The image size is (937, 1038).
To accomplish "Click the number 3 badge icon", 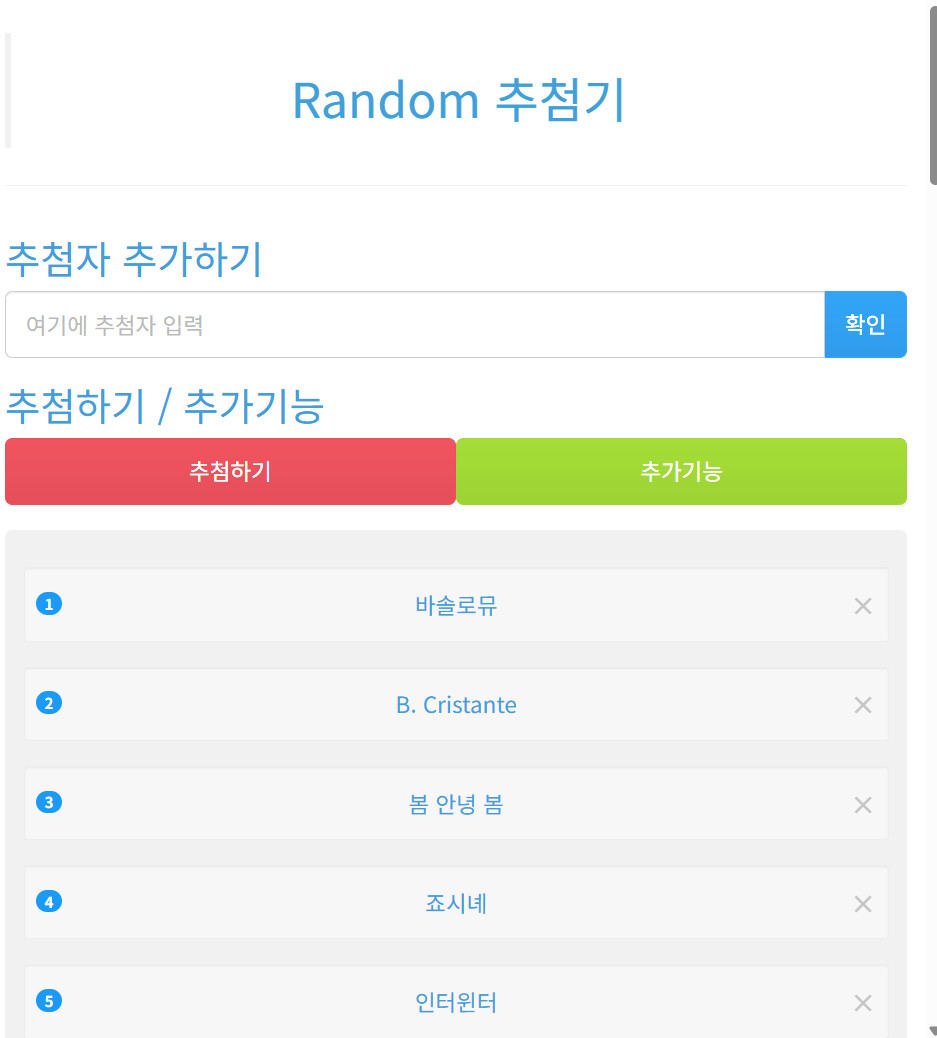I will (x=49, y=802).
